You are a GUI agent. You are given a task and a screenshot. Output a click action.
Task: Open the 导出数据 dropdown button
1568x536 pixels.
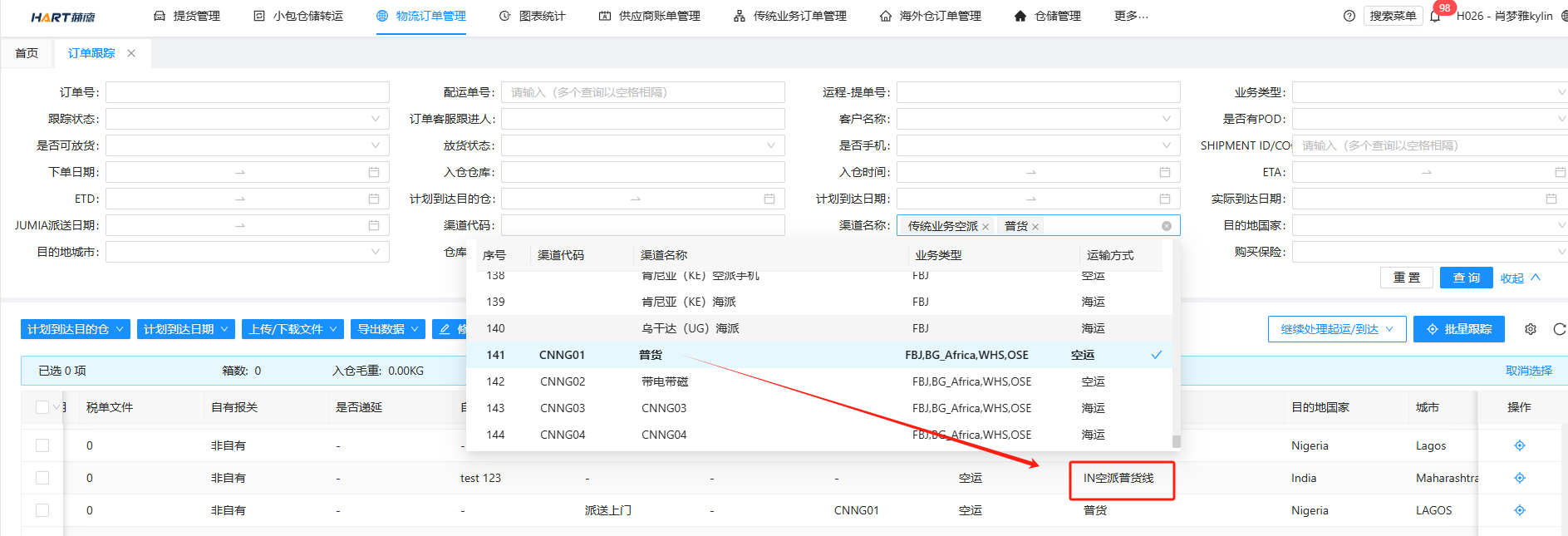pyautogui.click(x=388, y=329)
